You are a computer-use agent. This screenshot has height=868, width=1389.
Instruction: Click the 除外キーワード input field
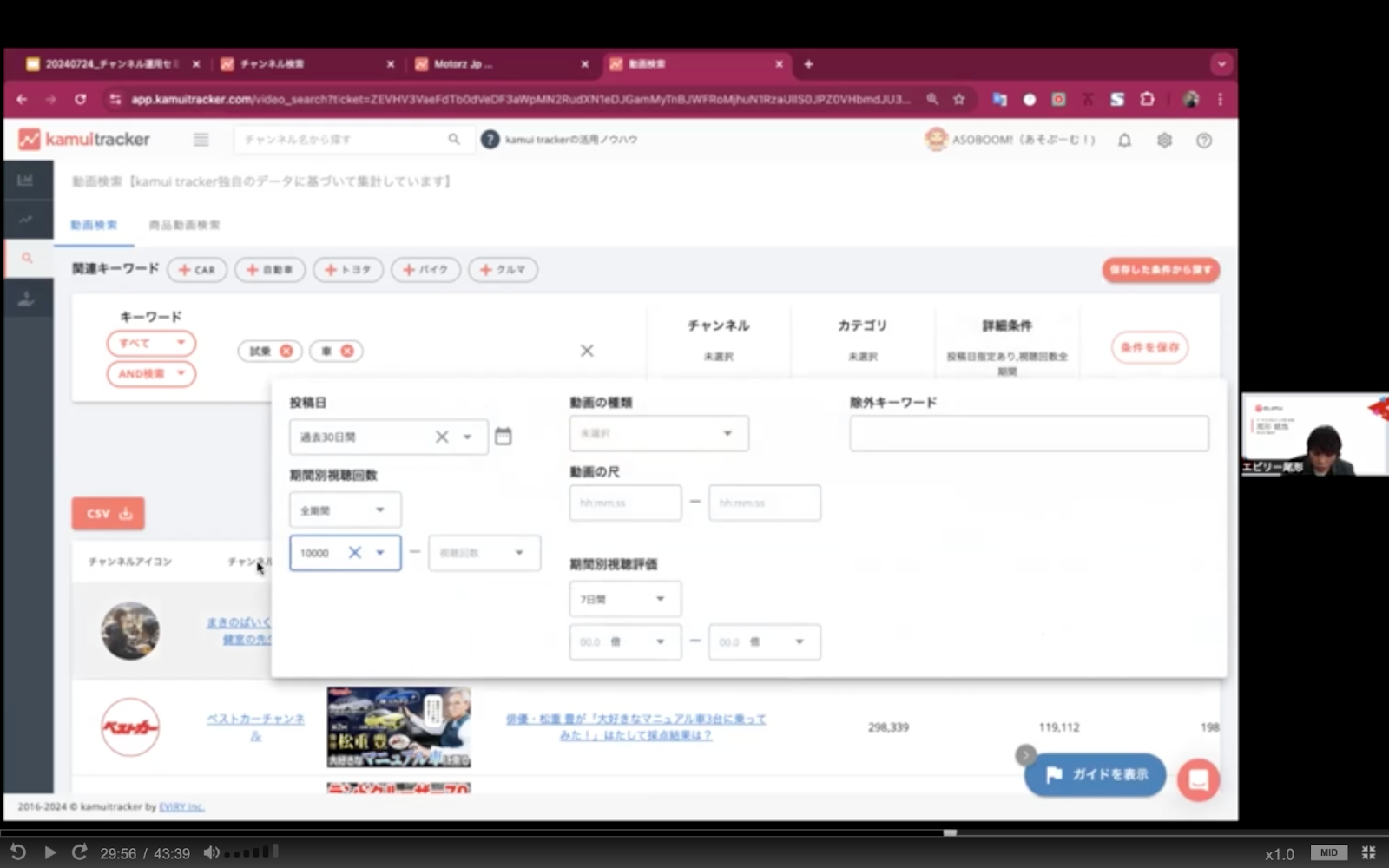[x=1029, y=433]
